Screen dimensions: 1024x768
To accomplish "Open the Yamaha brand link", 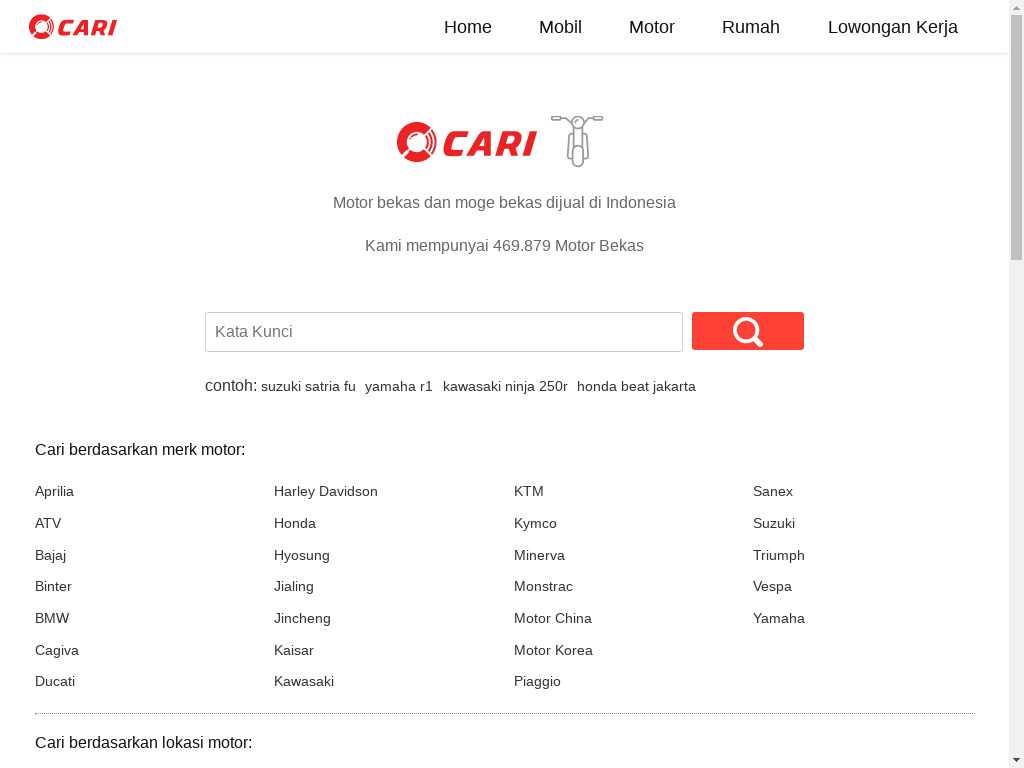I will tap(778, 618).
